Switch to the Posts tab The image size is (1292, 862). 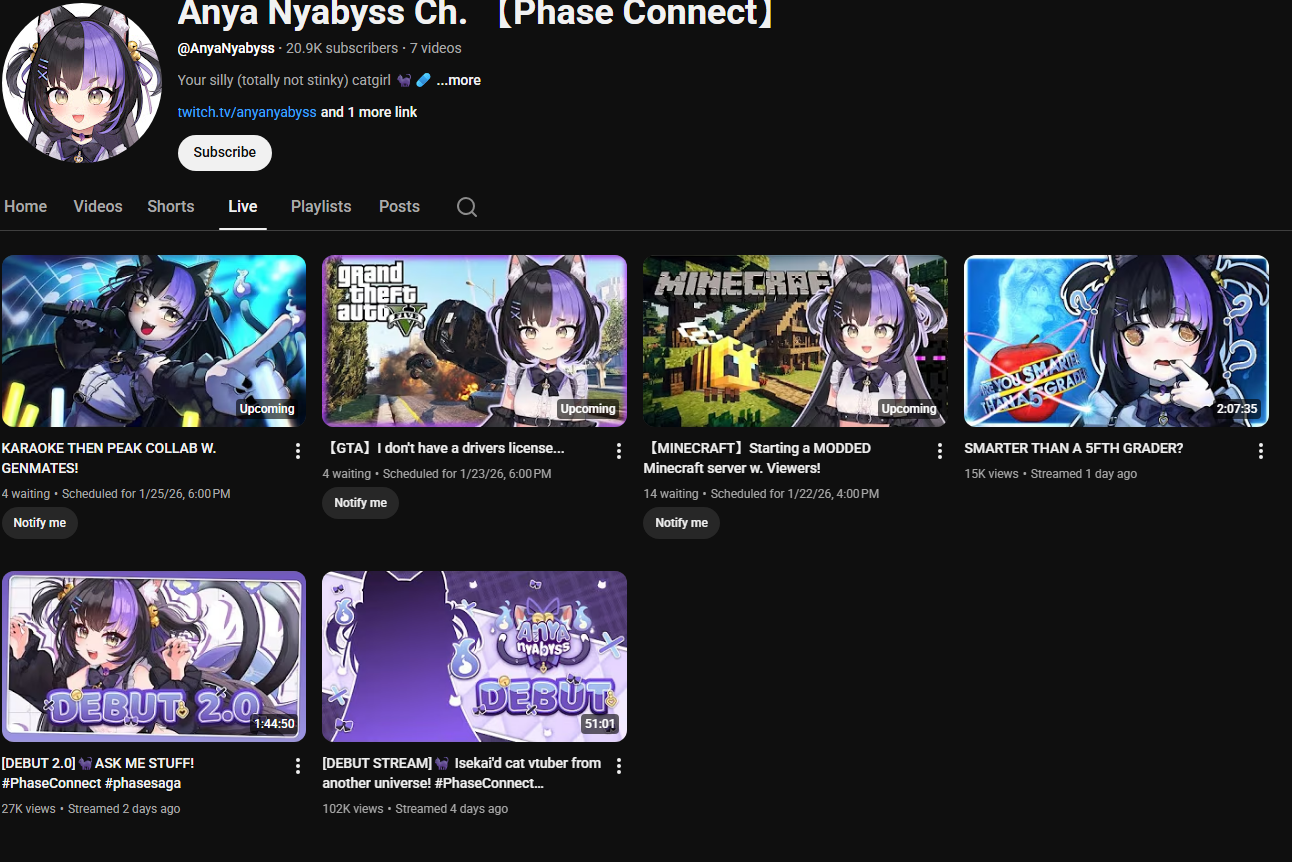click(x=399, y=206)
